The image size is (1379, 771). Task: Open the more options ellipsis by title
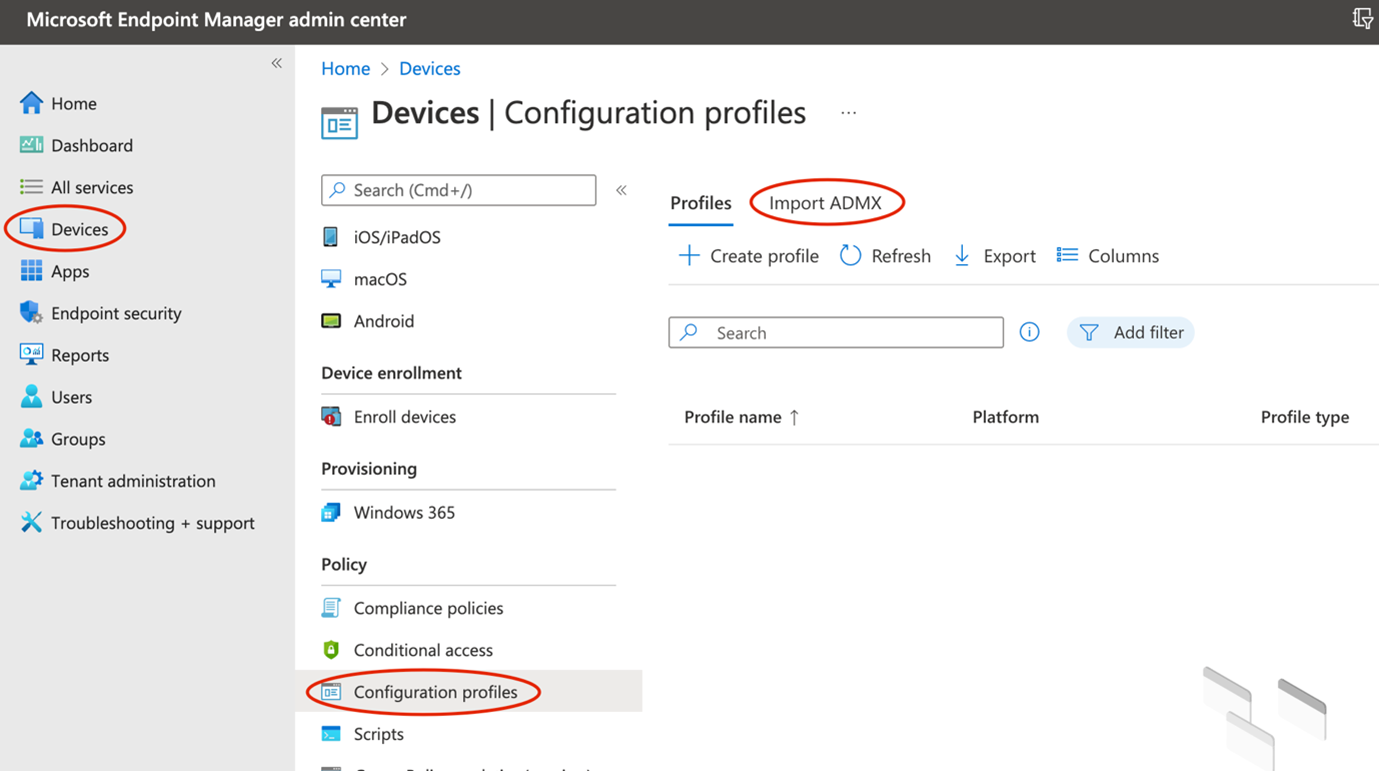(848, 113)
